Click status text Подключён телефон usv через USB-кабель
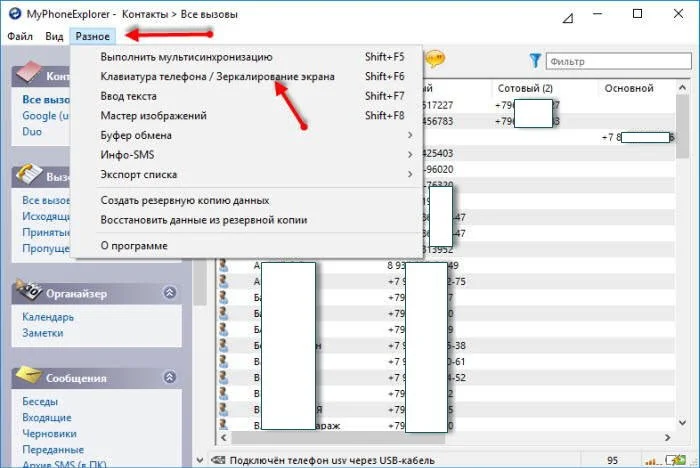 pos(332,460)
